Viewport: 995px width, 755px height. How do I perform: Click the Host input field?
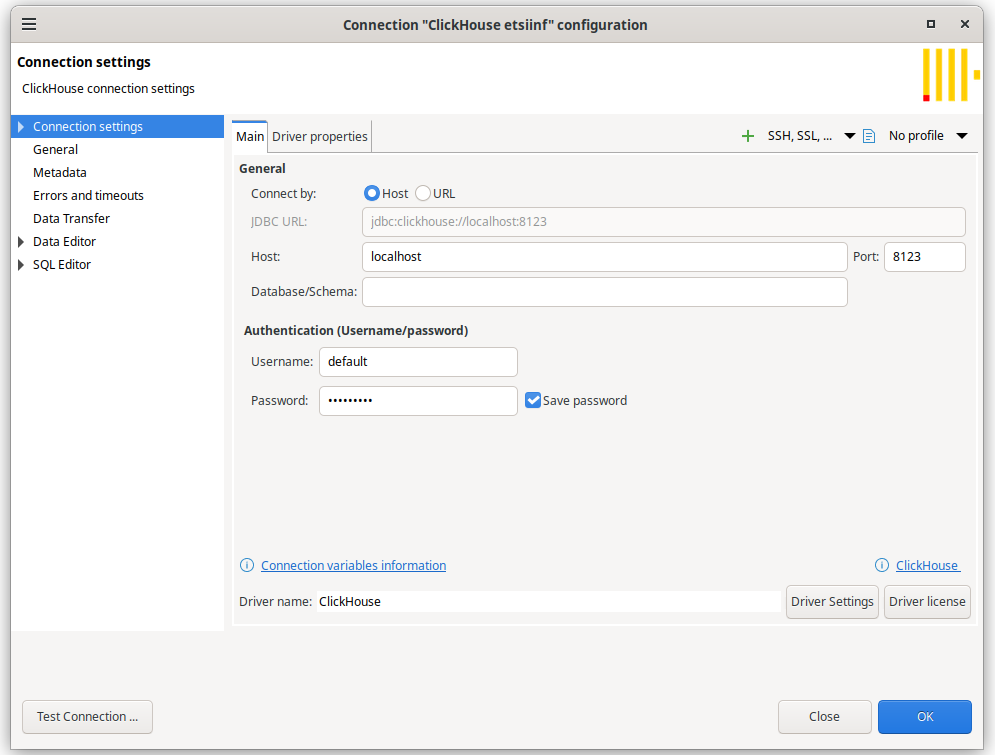coord(605,257)
